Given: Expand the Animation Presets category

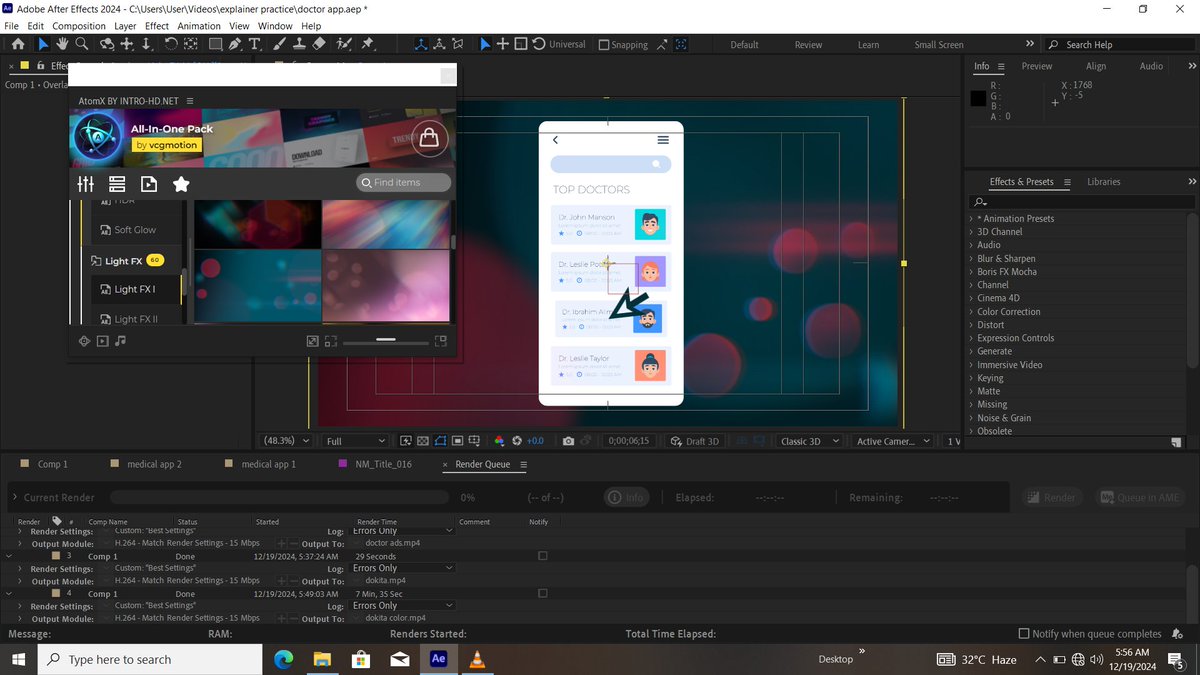Looking at the screenshot, I should pyautogui.click(x=1015, y=219).
